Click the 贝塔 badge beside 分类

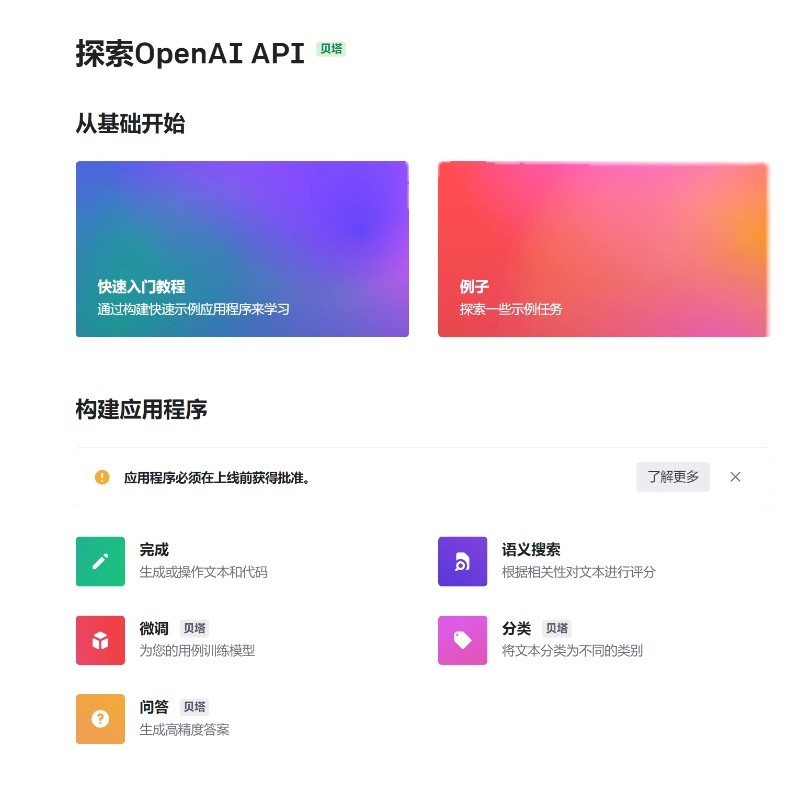click(557, 628)
